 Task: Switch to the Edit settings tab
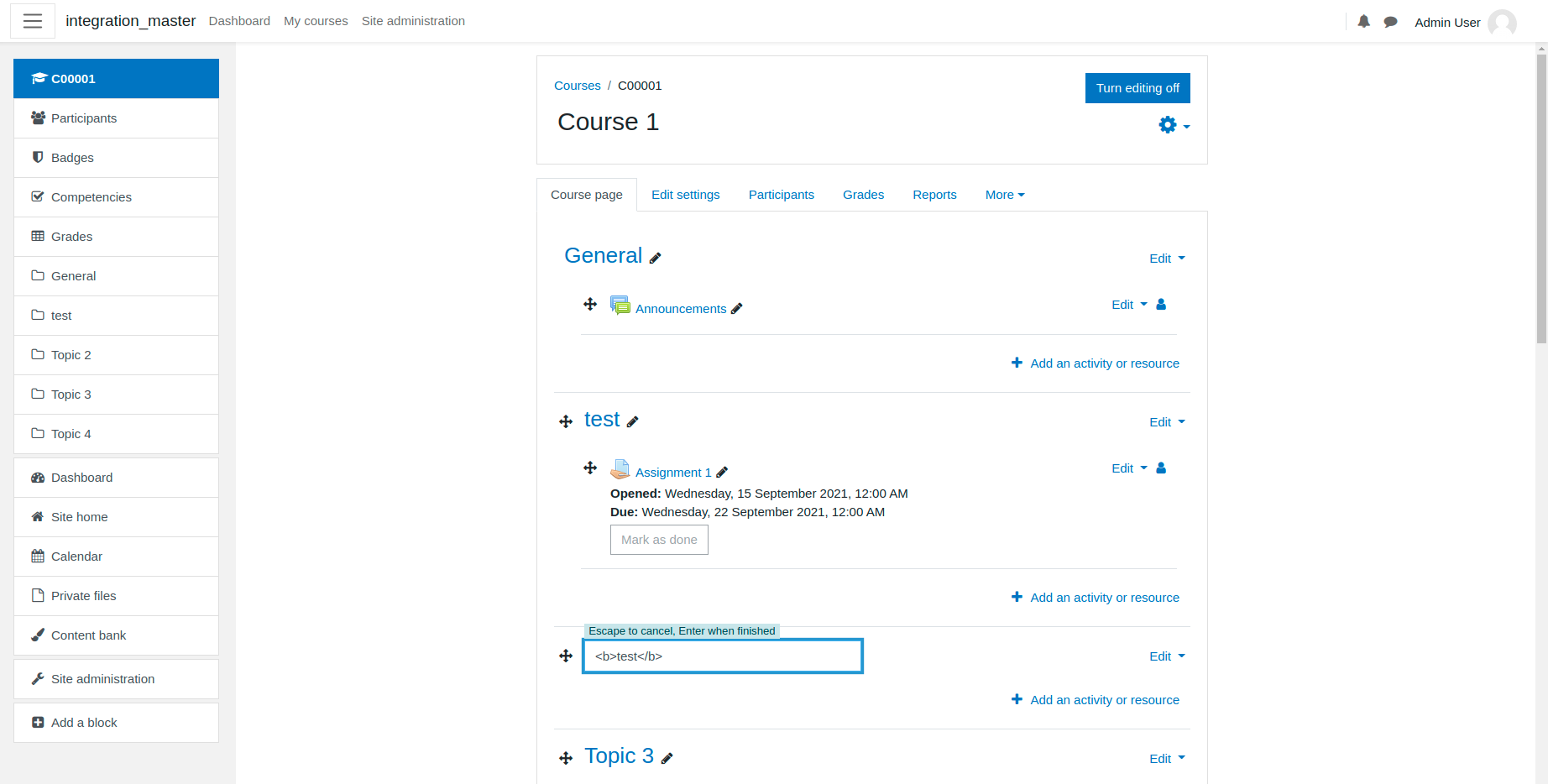pos(686,195)
